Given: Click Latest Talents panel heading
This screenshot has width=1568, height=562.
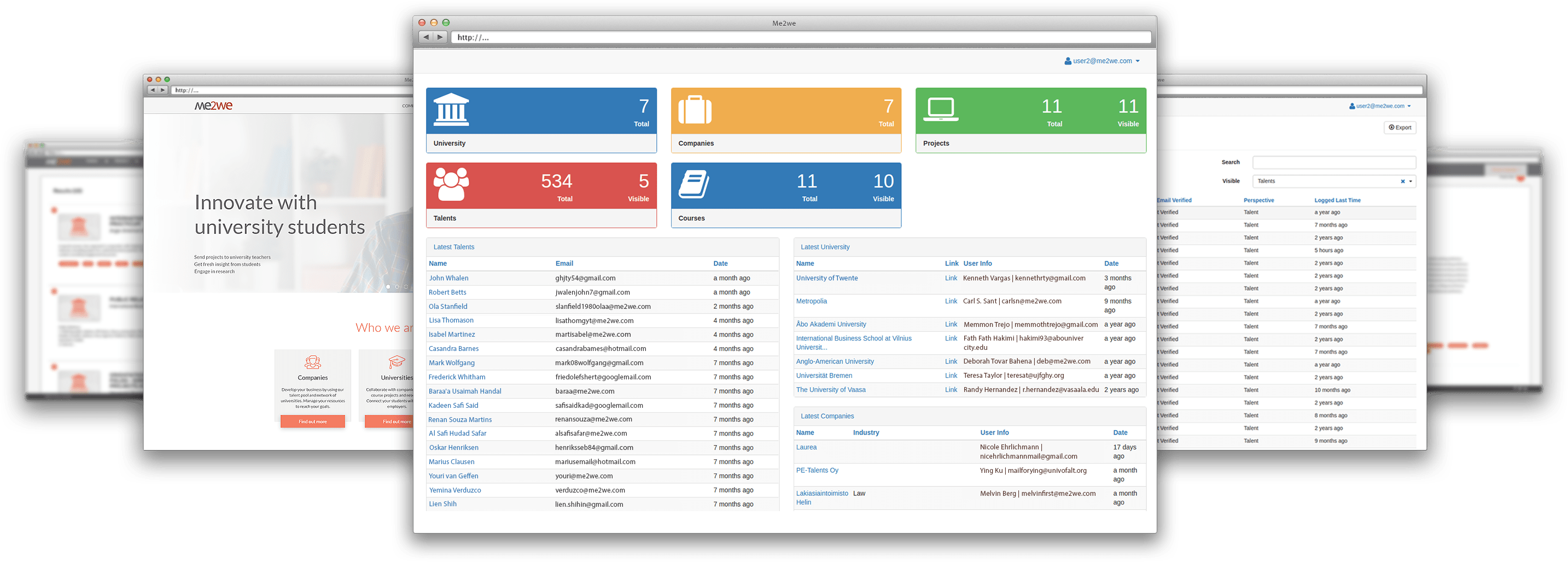Looking at the screenshot, I should click(x=453, y=247).
